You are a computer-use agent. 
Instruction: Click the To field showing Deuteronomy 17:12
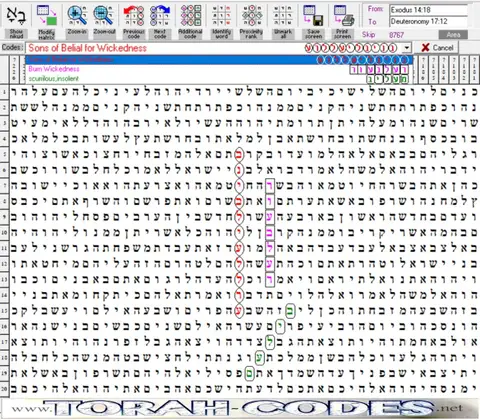(x=429, y=21)
